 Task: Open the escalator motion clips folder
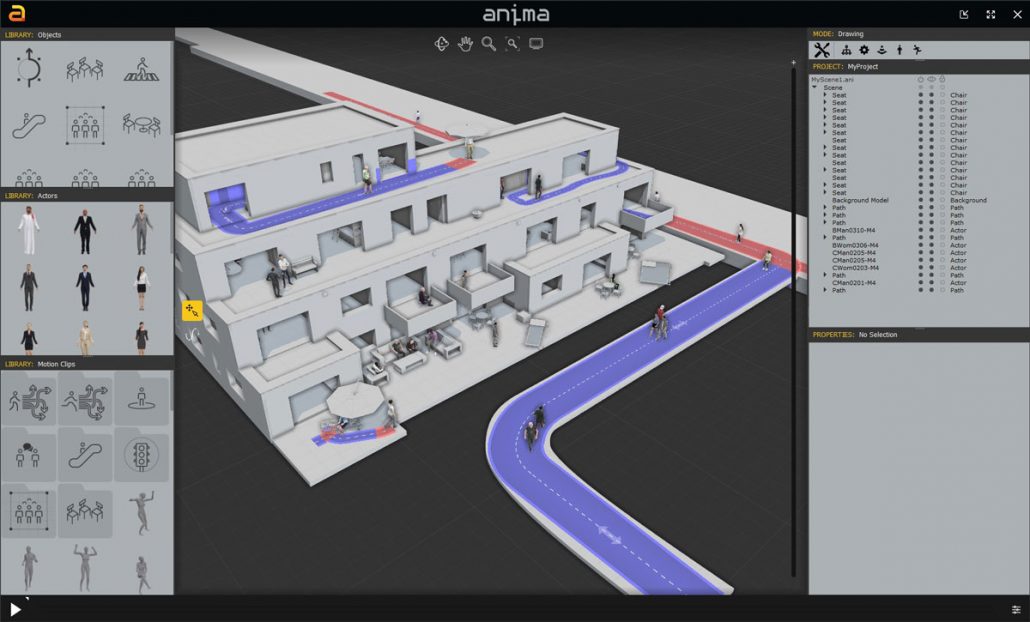click(85, 455)
